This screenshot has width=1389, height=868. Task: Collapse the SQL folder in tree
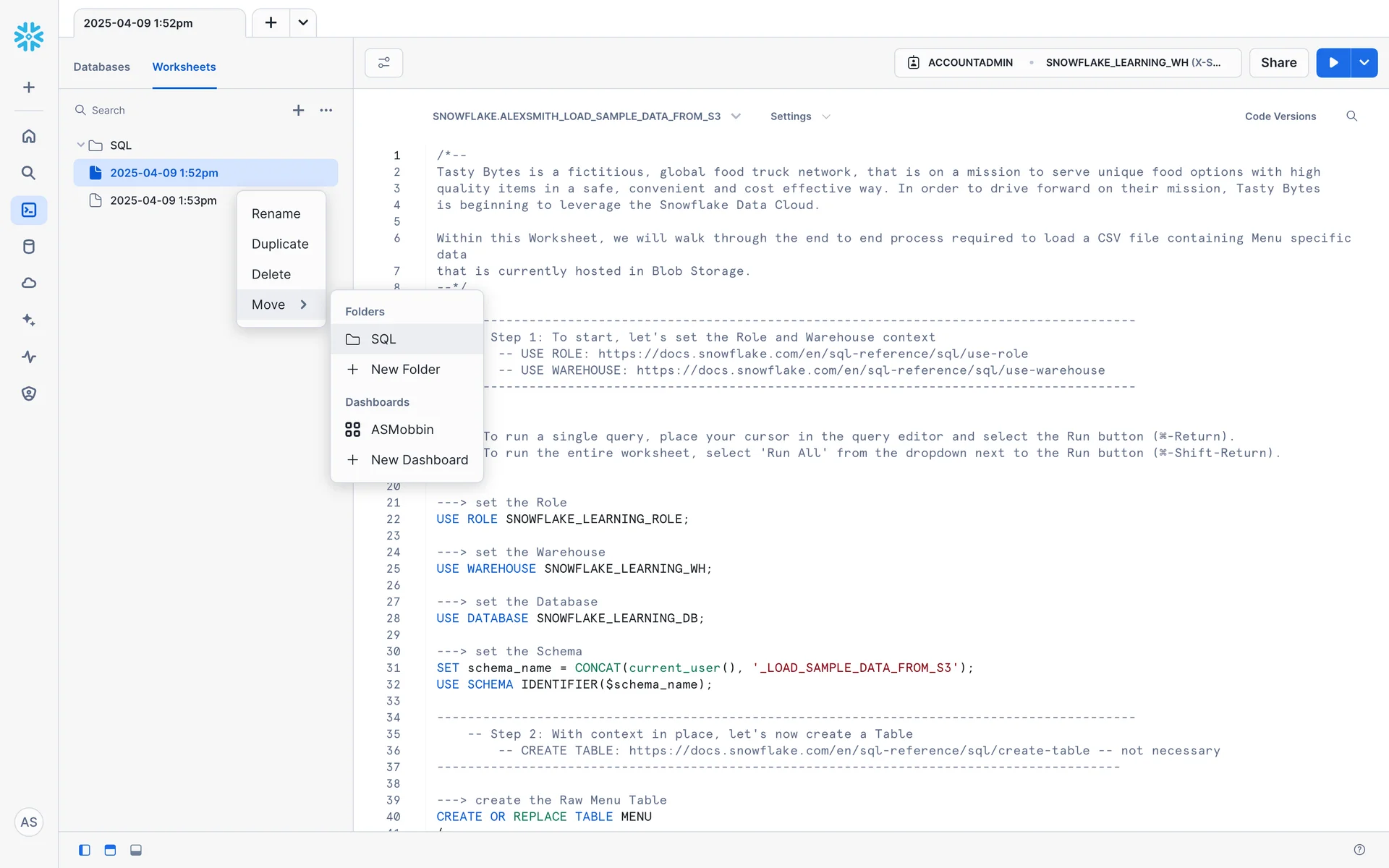point(80,145)
